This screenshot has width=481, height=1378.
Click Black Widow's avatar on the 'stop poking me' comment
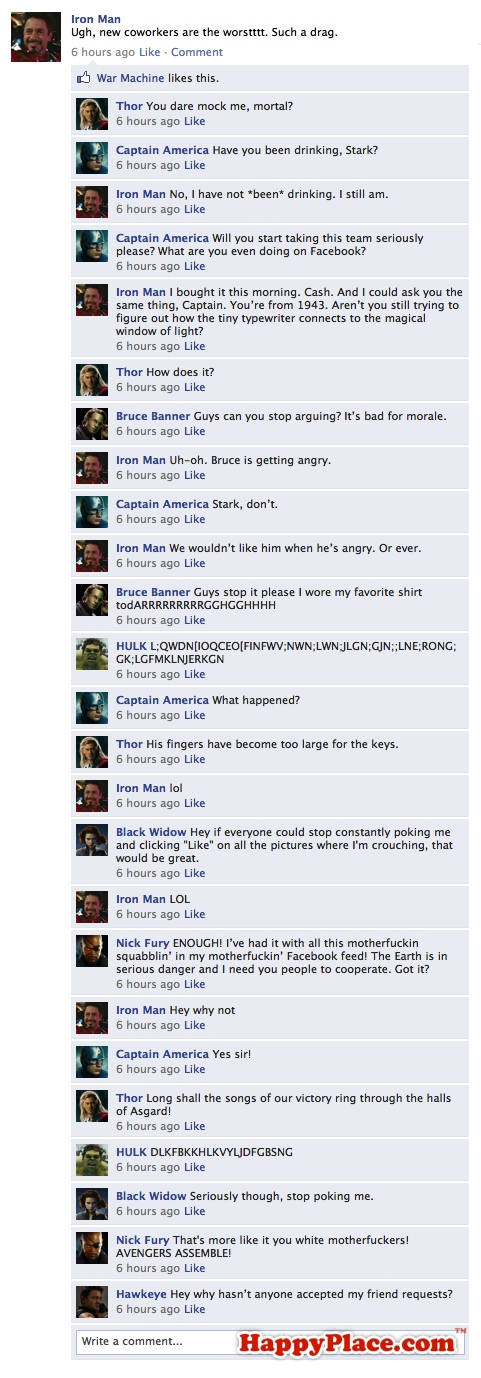[x=92, y=1204]
